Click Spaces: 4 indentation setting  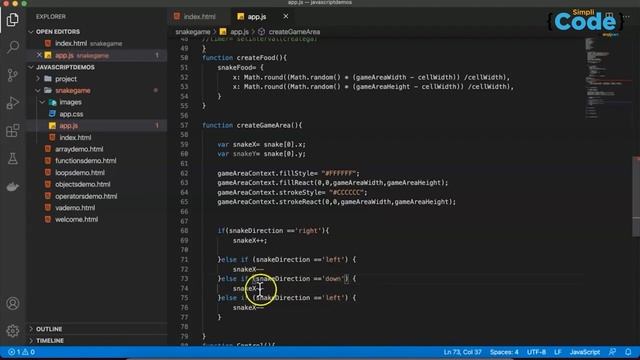click(x=504, y=352)
